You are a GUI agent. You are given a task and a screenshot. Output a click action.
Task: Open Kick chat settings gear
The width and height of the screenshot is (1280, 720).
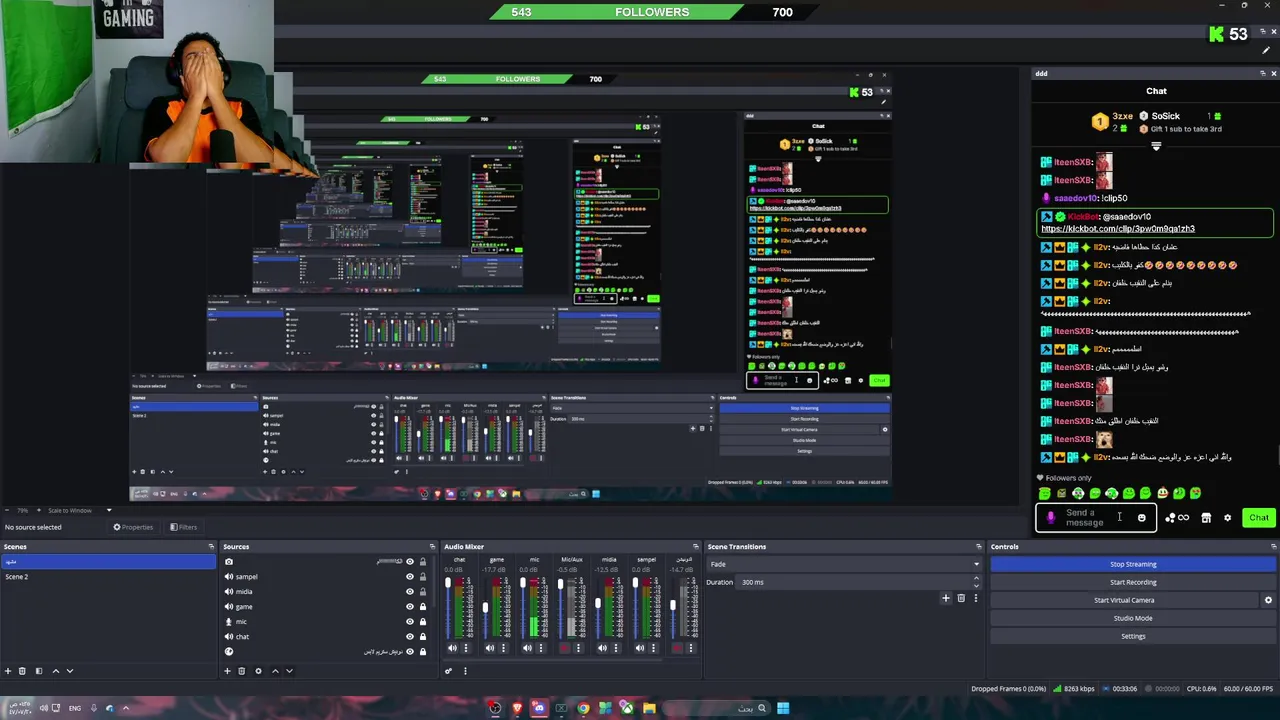tap(1227, 518)
